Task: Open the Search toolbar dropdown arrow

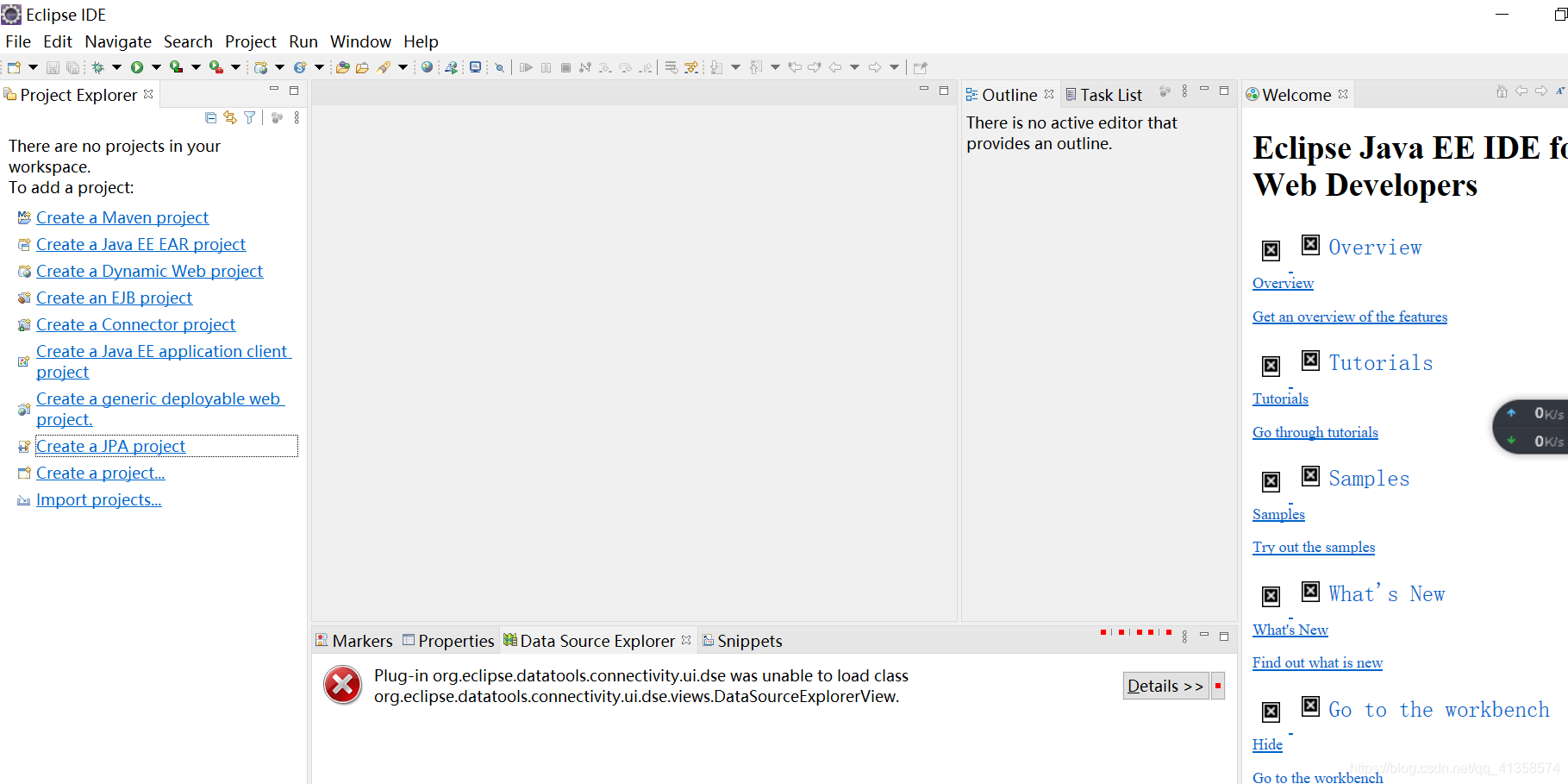Action: coord(403,67)
